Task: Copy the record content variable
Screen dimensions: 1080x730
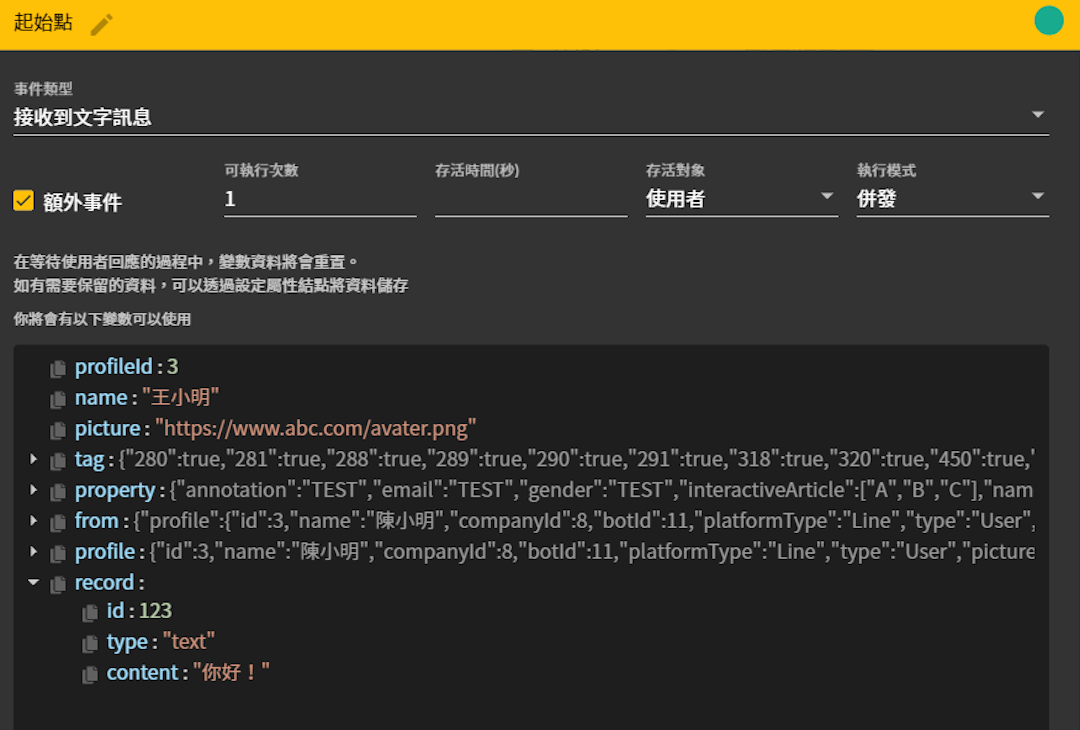Action: (90, 675)
